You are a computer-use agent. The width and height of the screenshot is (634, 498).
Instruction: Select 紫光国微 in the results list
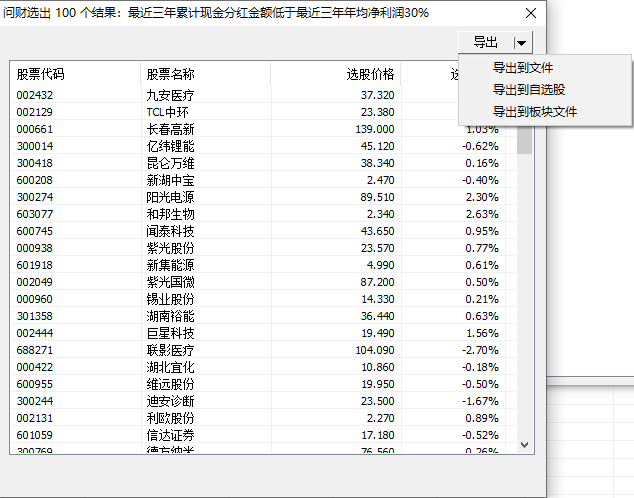[x=170, y=282]
